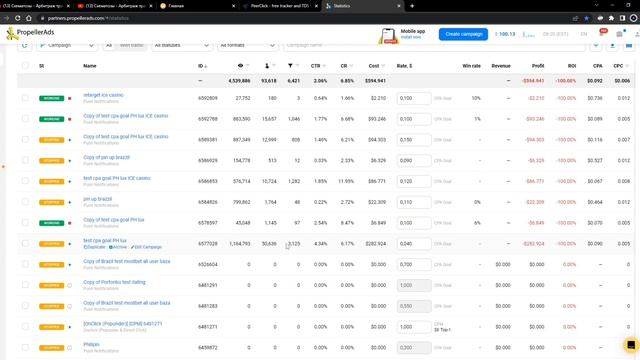Bookmark page with the star icon
The height and width of the screenshot is (360, 640).
[x=587, y=18]
